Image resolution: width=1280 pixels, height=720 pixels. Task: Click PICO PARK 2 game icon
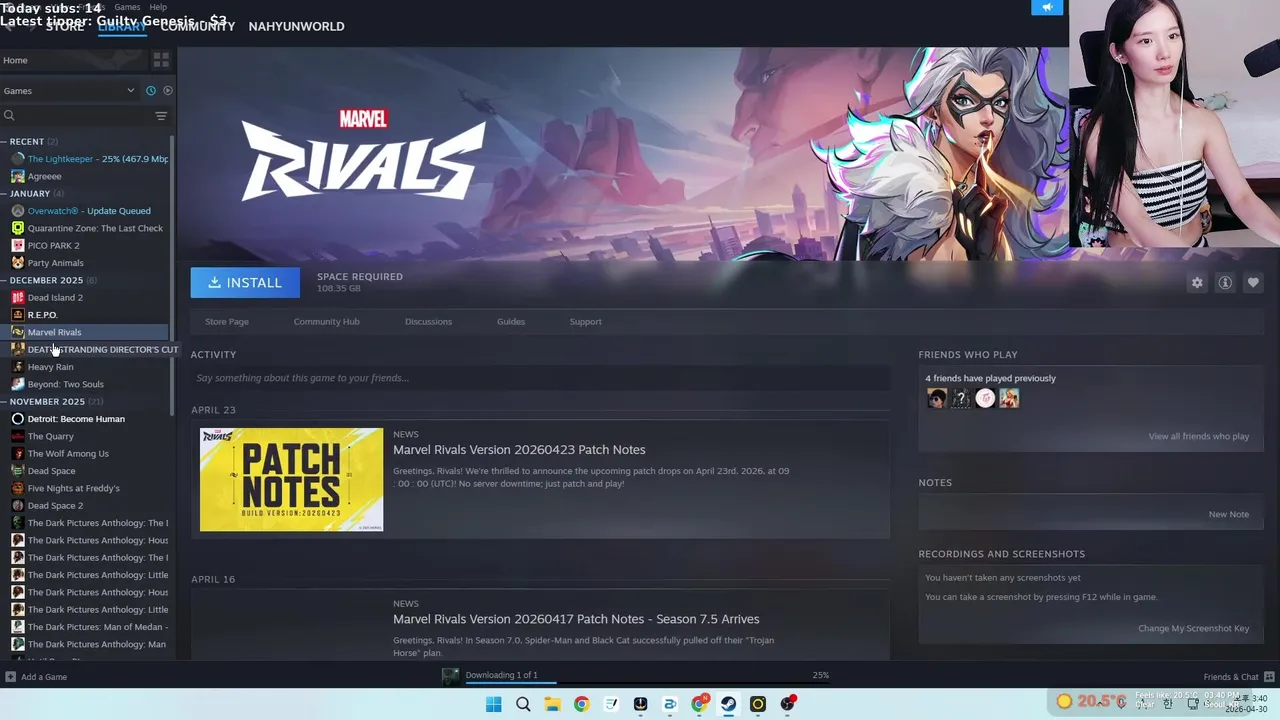pos(18,245)
